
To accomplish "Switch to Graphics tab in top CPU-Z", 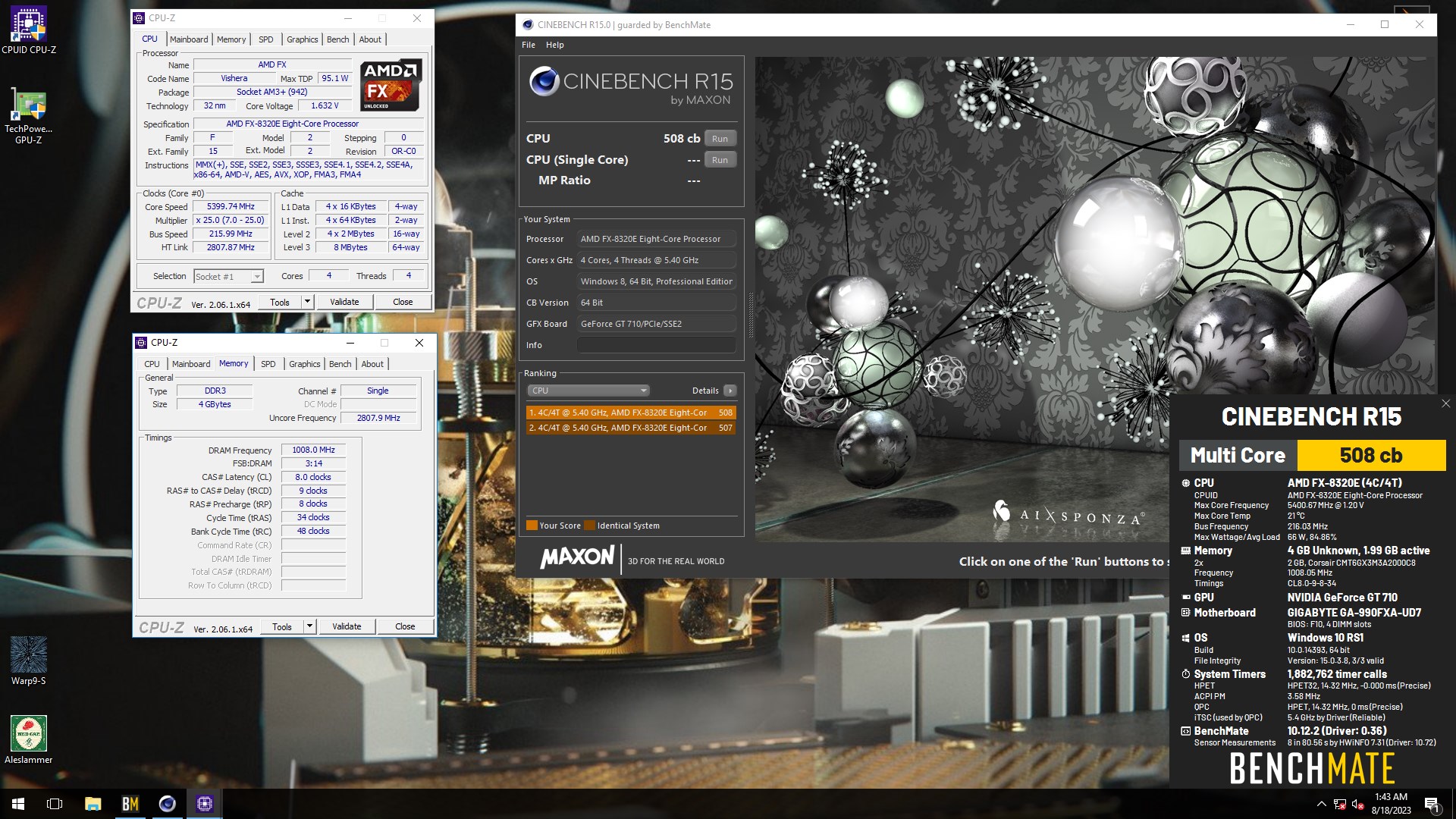I will tap(303, 39).
